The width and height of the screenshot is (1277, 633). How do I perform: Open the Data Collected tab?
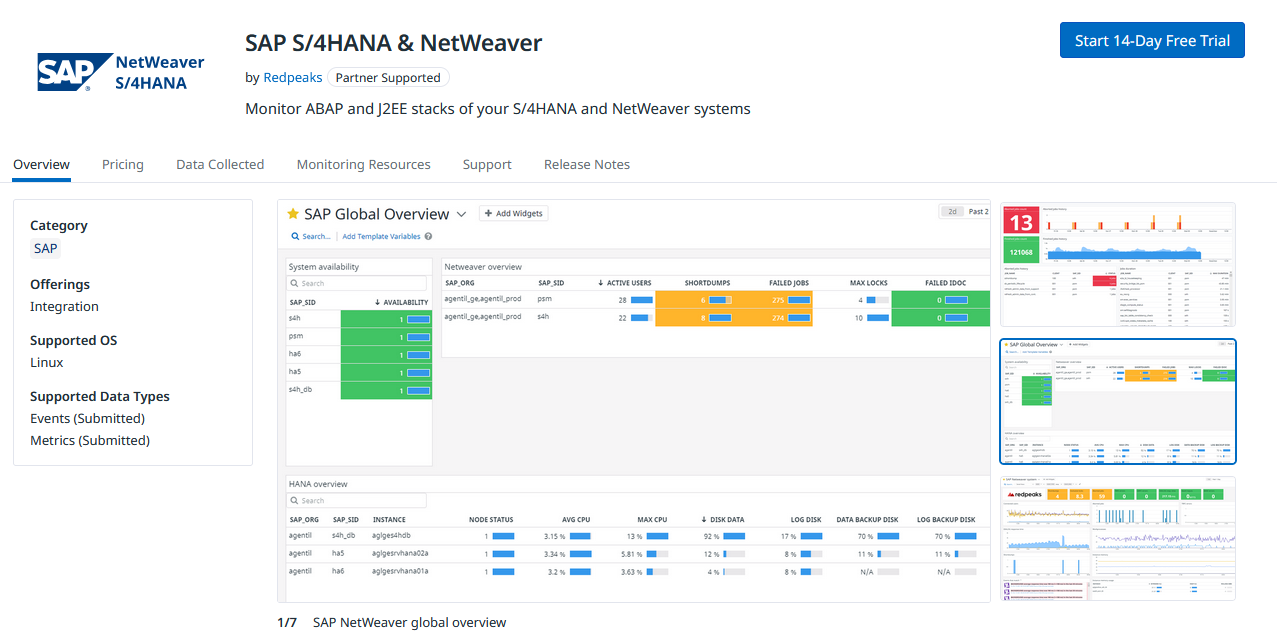click(x=220, y=165)
